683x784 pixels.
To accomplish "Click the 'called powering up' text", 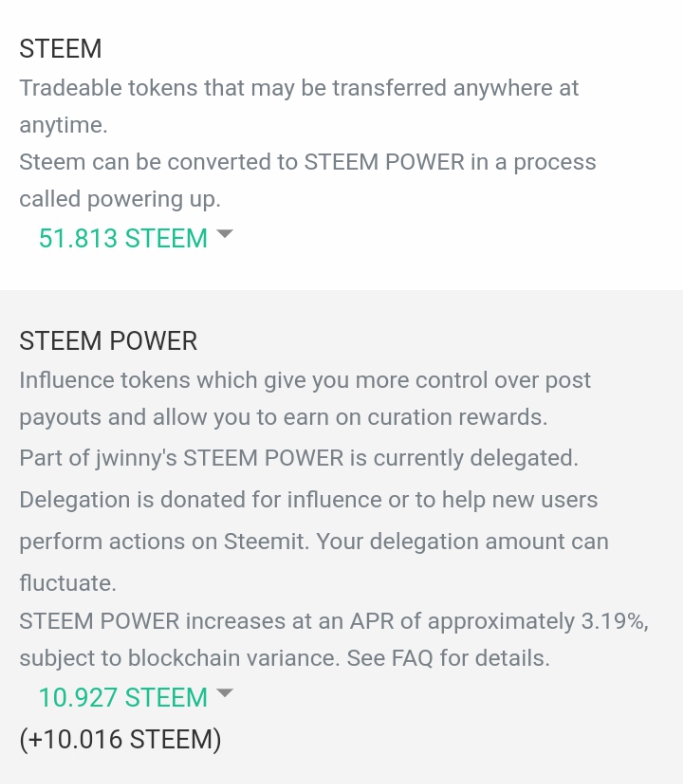I will coord(120,199).
